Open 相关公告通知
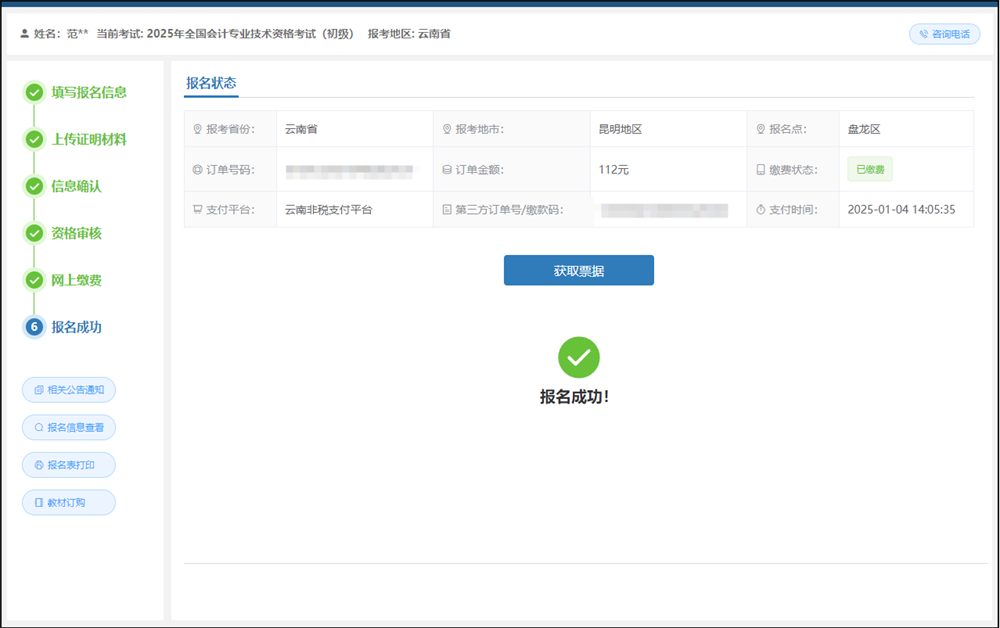 click(x=69, y=390)
